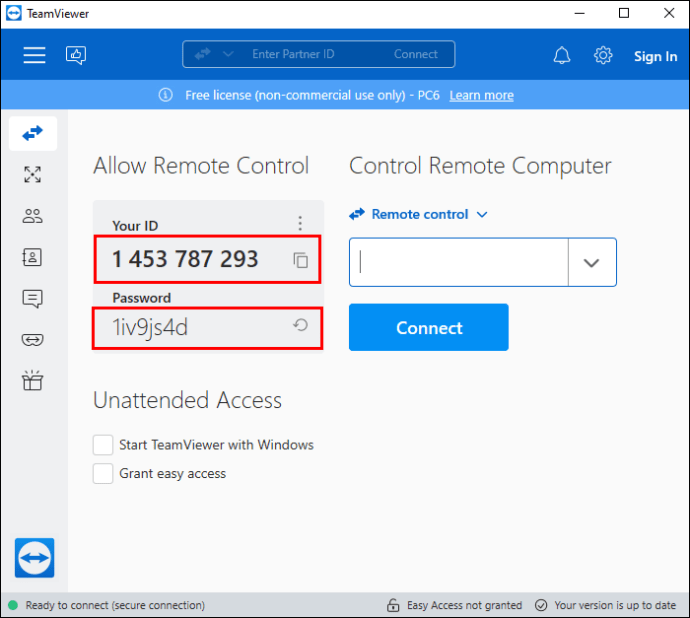Image resolution: width=690 pixels, height=618 pixels.
Task: Open the Remote Management sidebar section
Action: (x=33, y=175)
